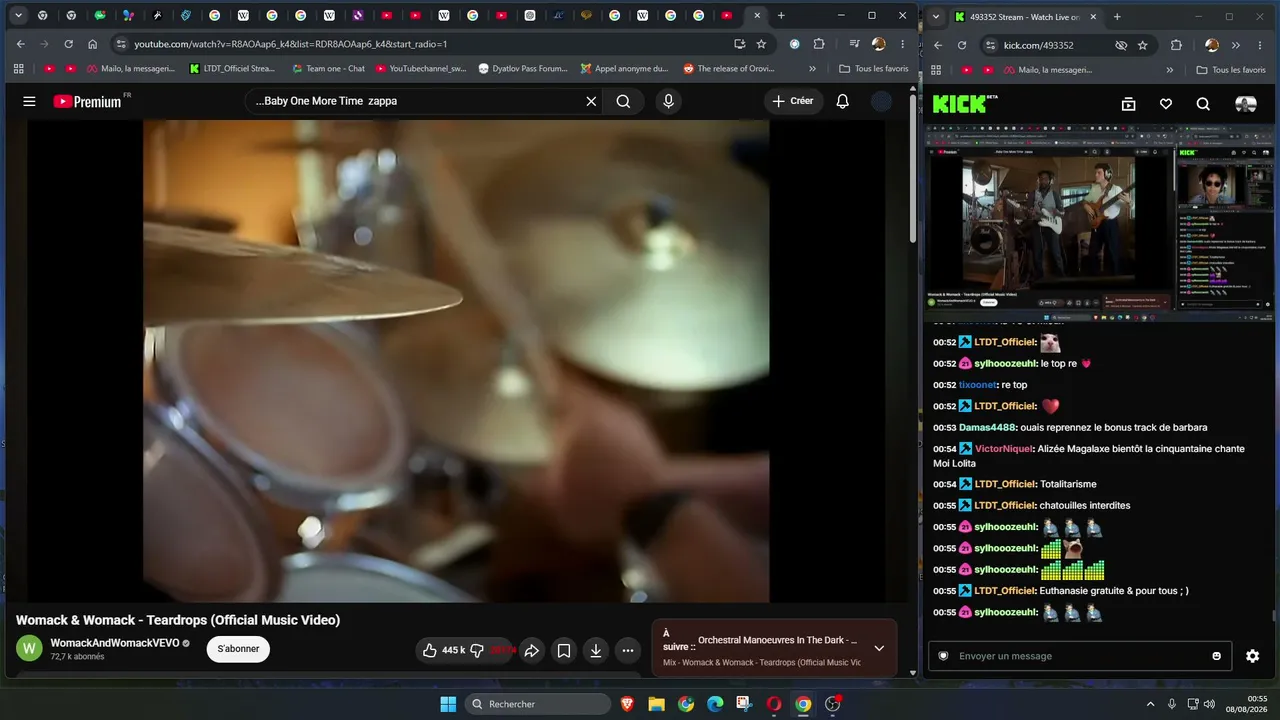The image size is (1280, 720).
Task: Download the Teardrops video
Action: pyautogui.click(x=596, y=650)
